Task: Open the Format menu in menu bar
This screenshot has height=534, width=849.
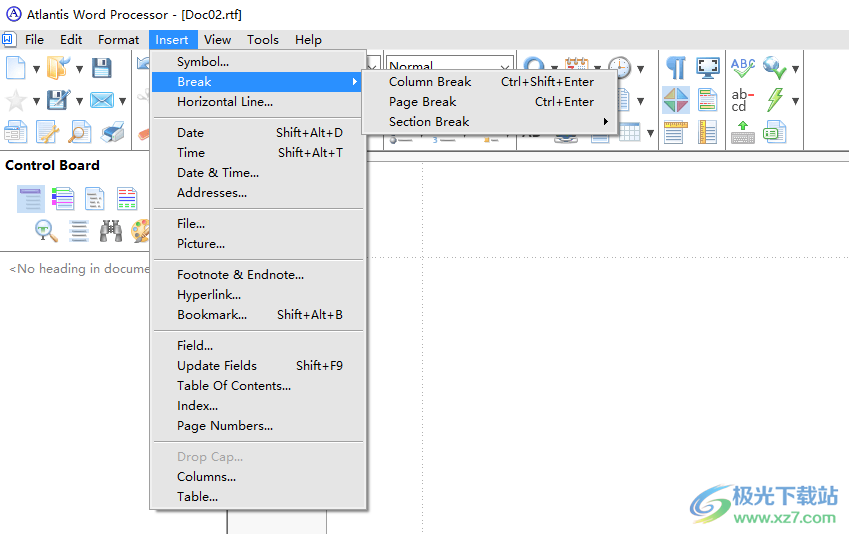Action: [118, 40]
